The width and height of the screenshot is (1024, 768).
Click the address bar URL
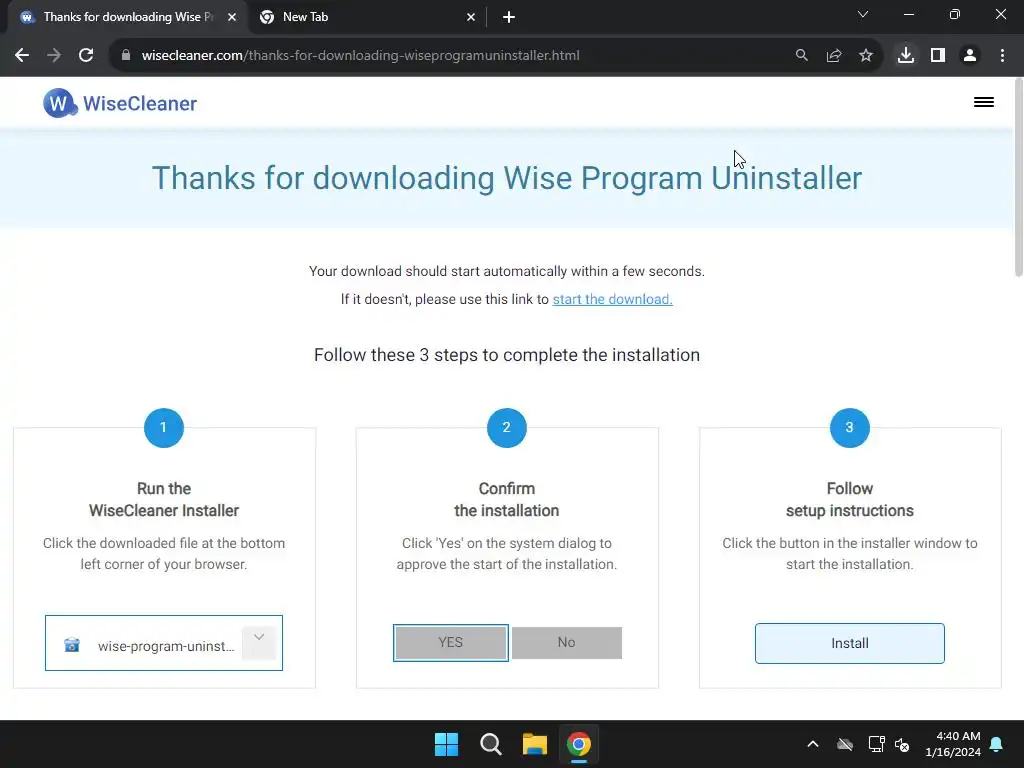point(360,56)
